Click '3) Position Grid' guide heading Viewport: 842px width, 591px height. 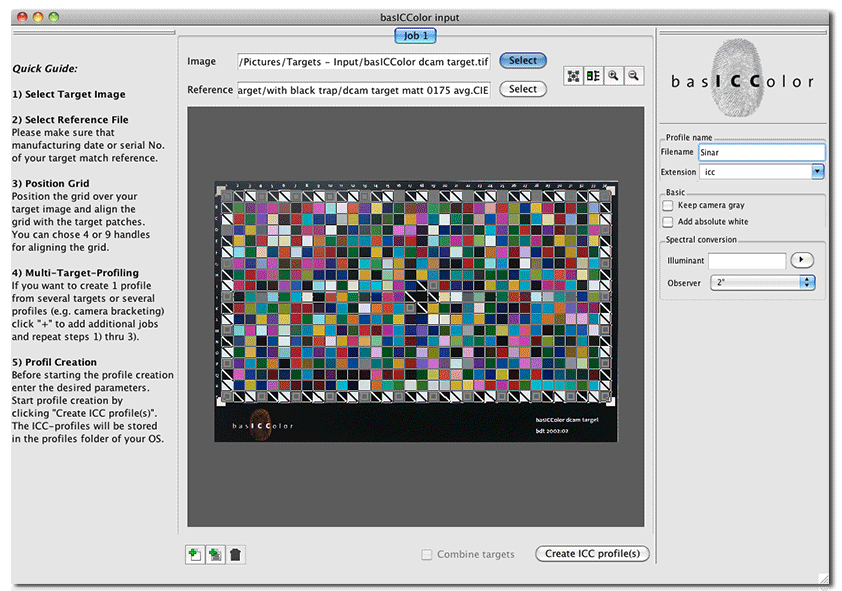51,184
